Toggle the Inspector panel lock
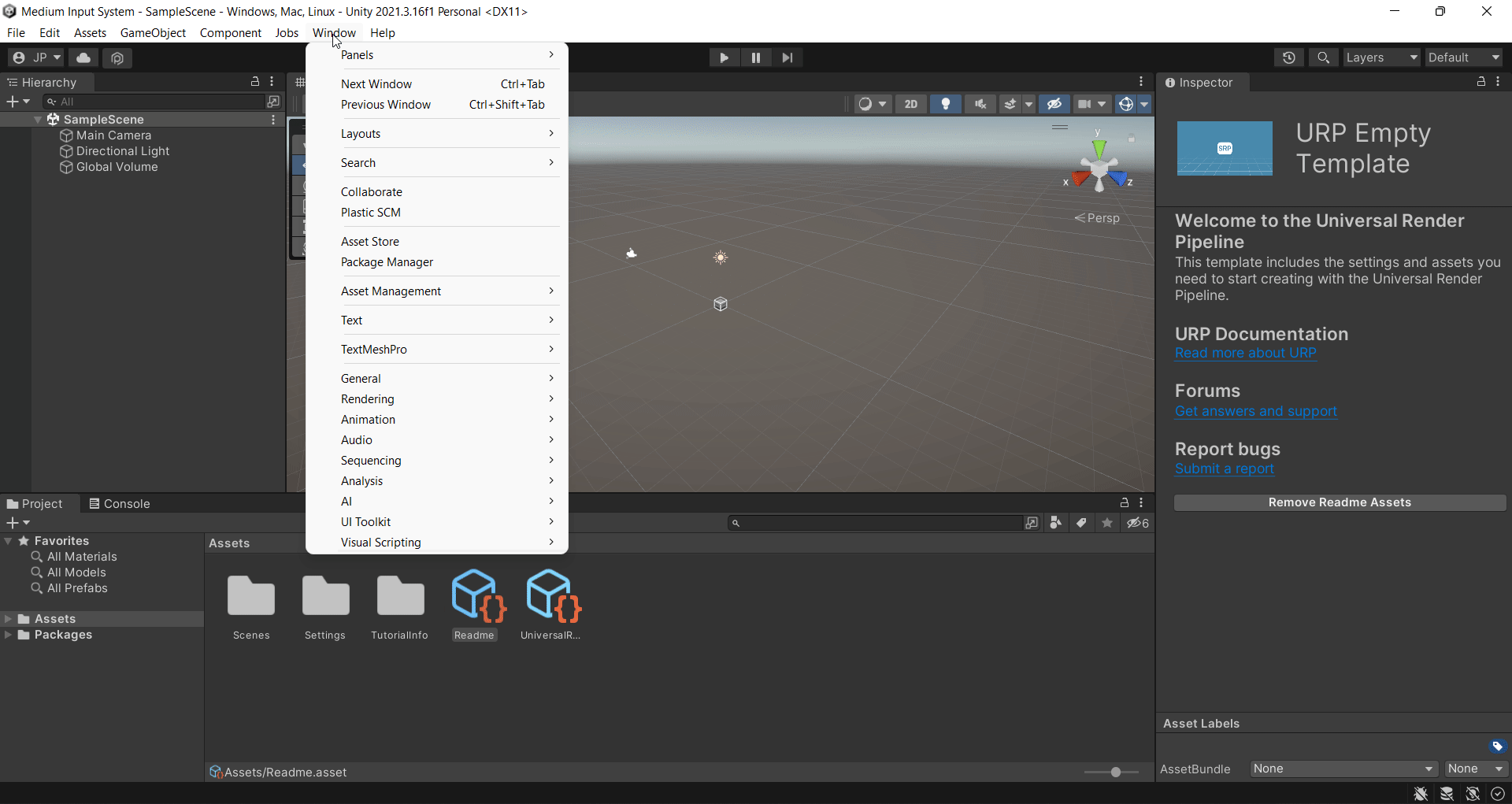 point(1480,82)
